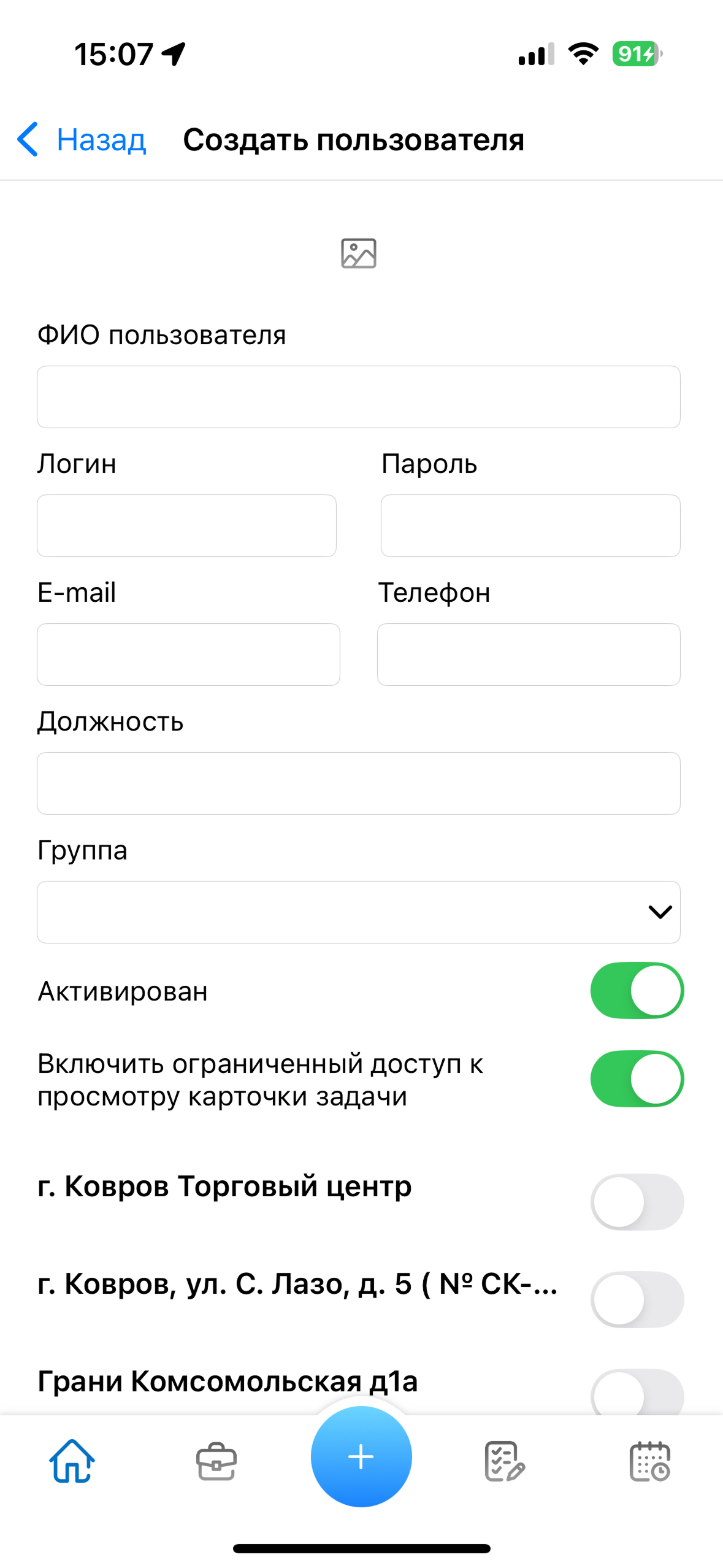Focus the Логин input field
The height and width of the screenshot is (1568, 723).
pyautogui.click(x=186, y=526)
